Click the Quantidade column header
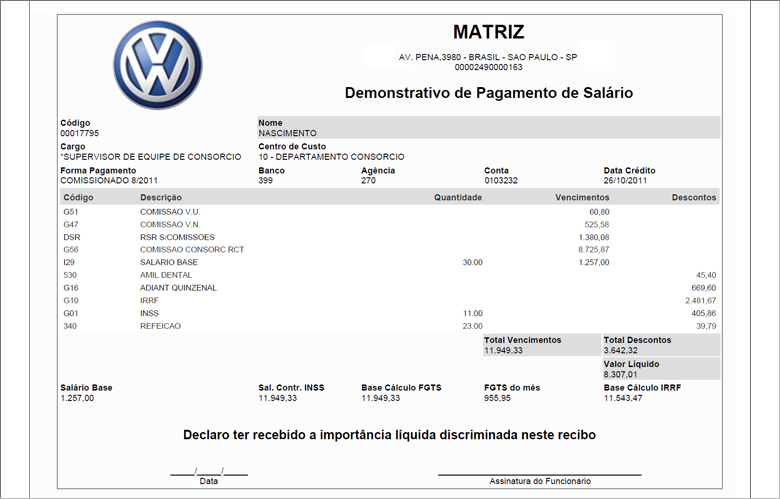Screen dimensions: 780x499 [x=458, y=198]
